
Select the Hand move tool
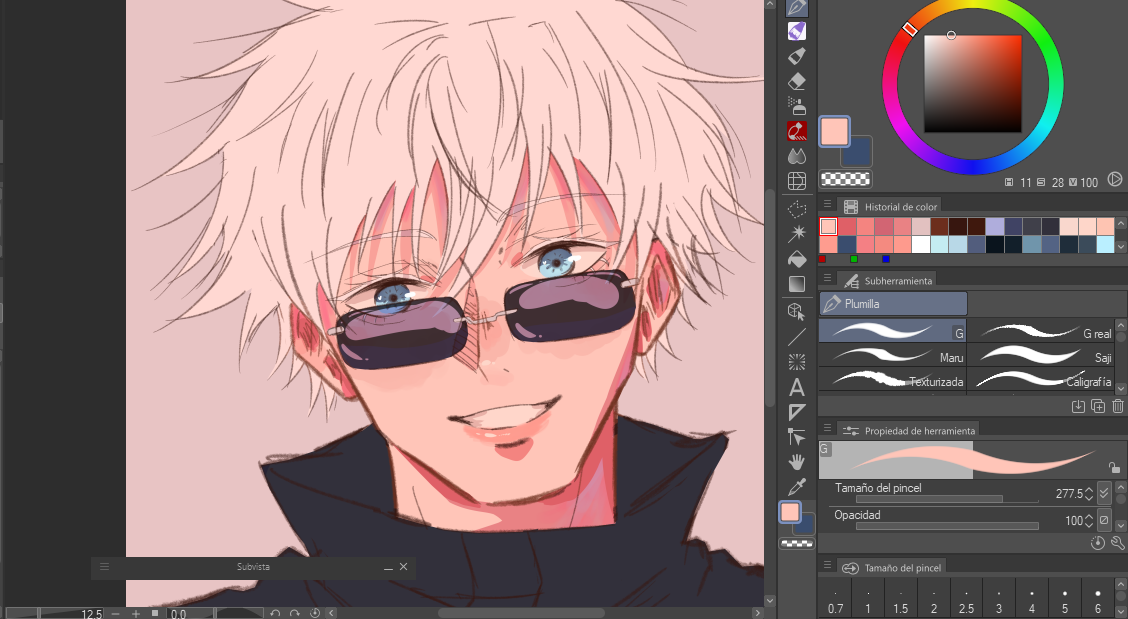pos(796,462)
